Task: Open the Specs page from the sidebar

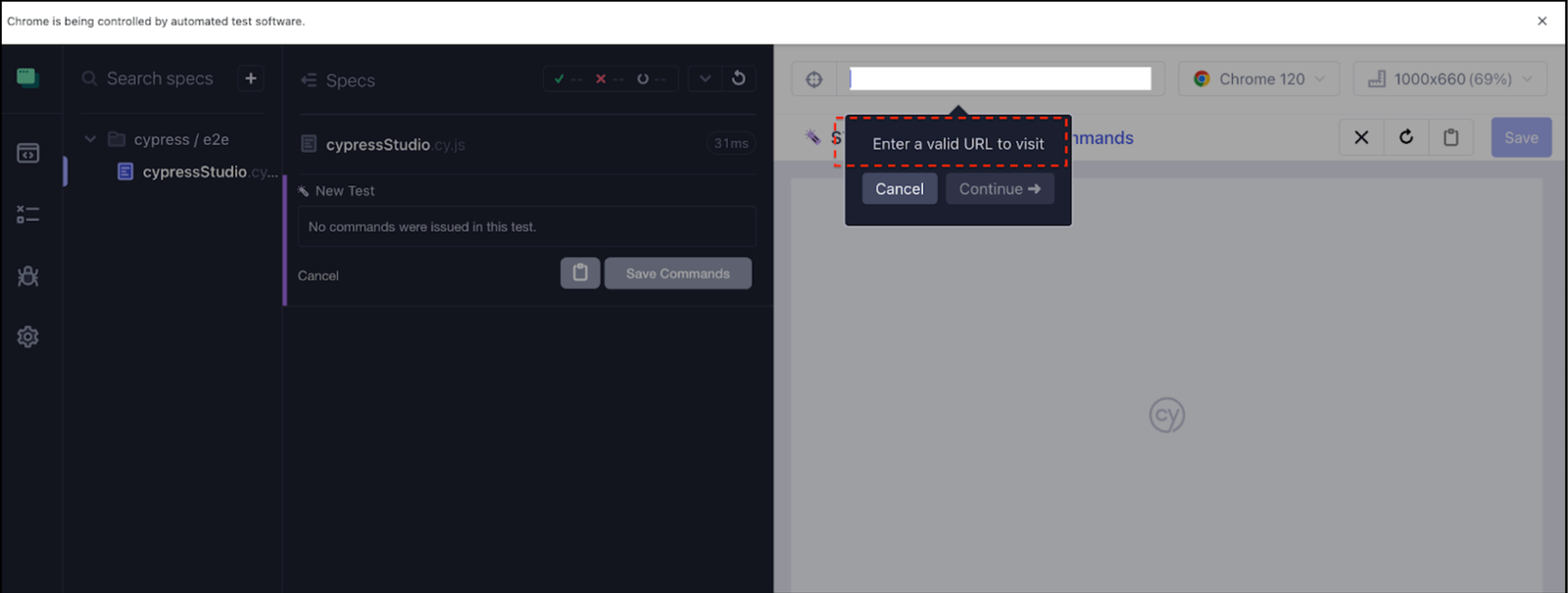Action: click(27, 153)
